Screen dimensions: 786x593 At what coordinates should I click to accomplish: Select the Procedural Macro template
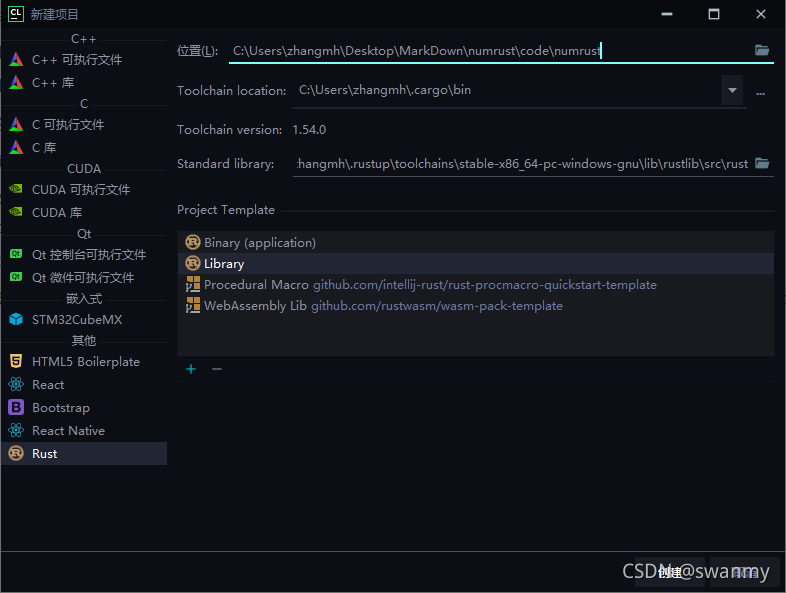tap(476, 285)
